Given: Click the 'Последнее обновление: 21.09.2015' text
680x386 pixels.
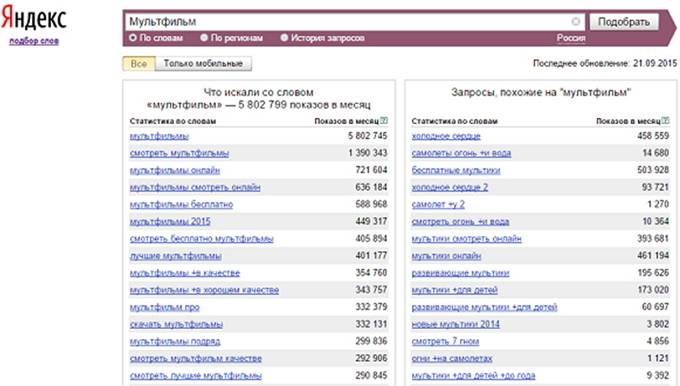Looking at the screenshot, I should coord(605,63).
